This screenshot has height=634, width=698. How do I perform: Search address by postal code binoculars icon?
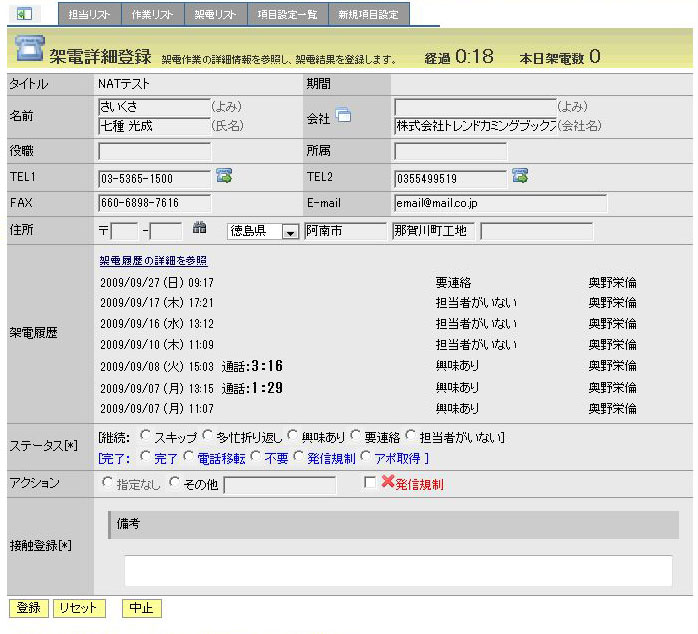(x=199, y=228)
